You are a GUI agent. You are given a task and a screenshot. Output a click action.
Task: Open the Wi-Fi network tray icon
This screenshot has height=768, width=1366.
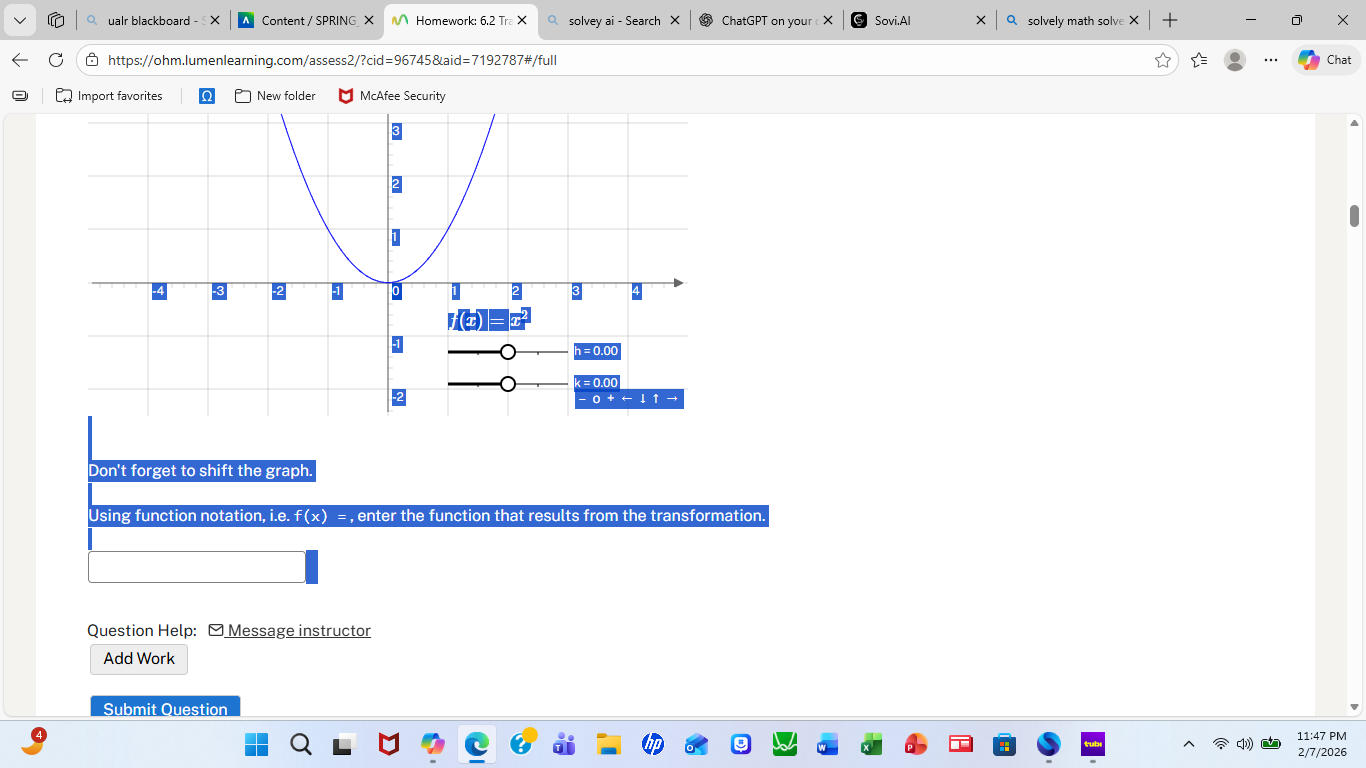click(1220, 744)
